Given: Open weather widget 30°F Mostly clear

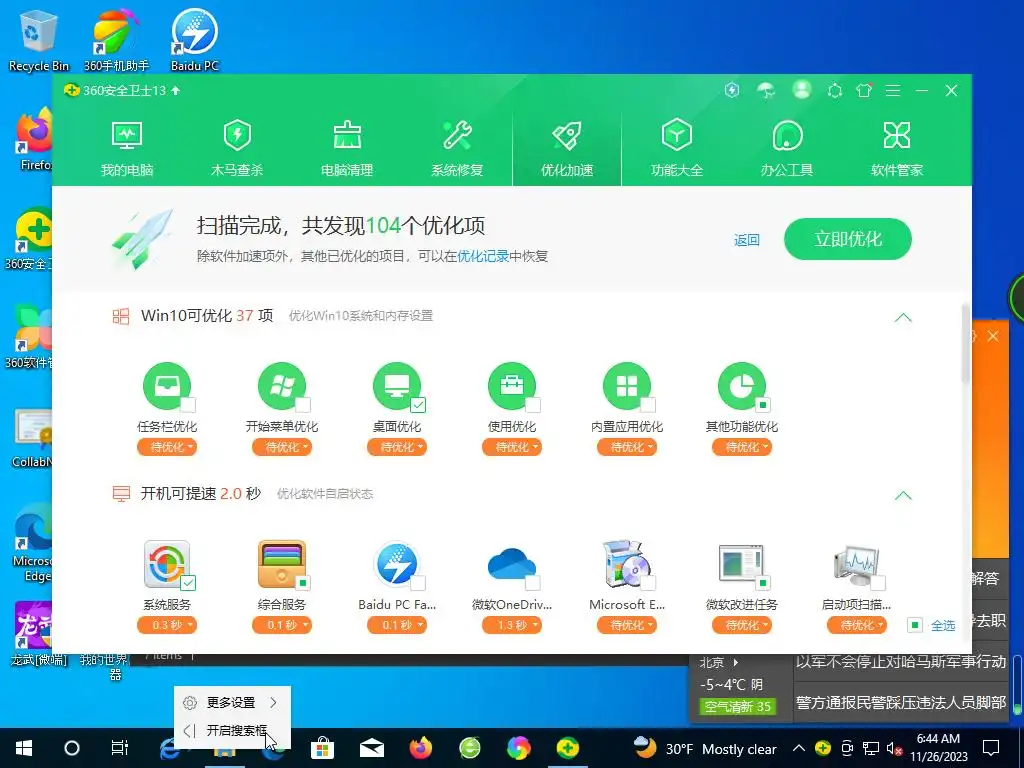Looking at the screenshot, I should point(705,748).
